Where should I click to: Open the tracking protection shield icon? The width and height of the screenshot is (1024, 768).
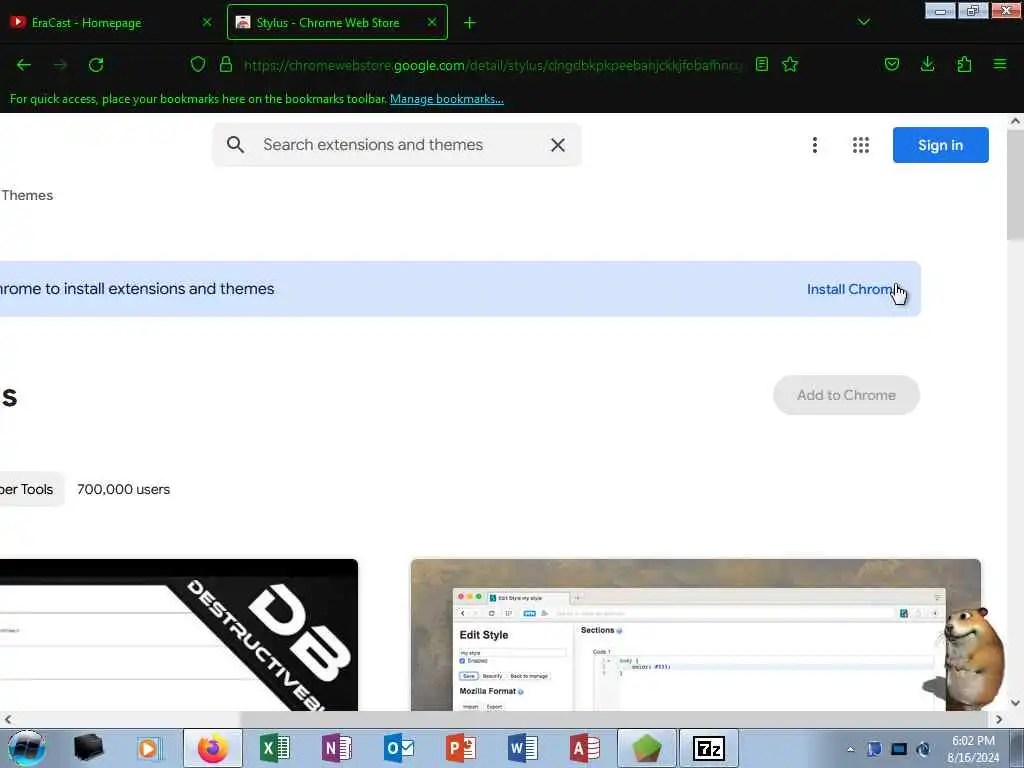click(198, 64)
